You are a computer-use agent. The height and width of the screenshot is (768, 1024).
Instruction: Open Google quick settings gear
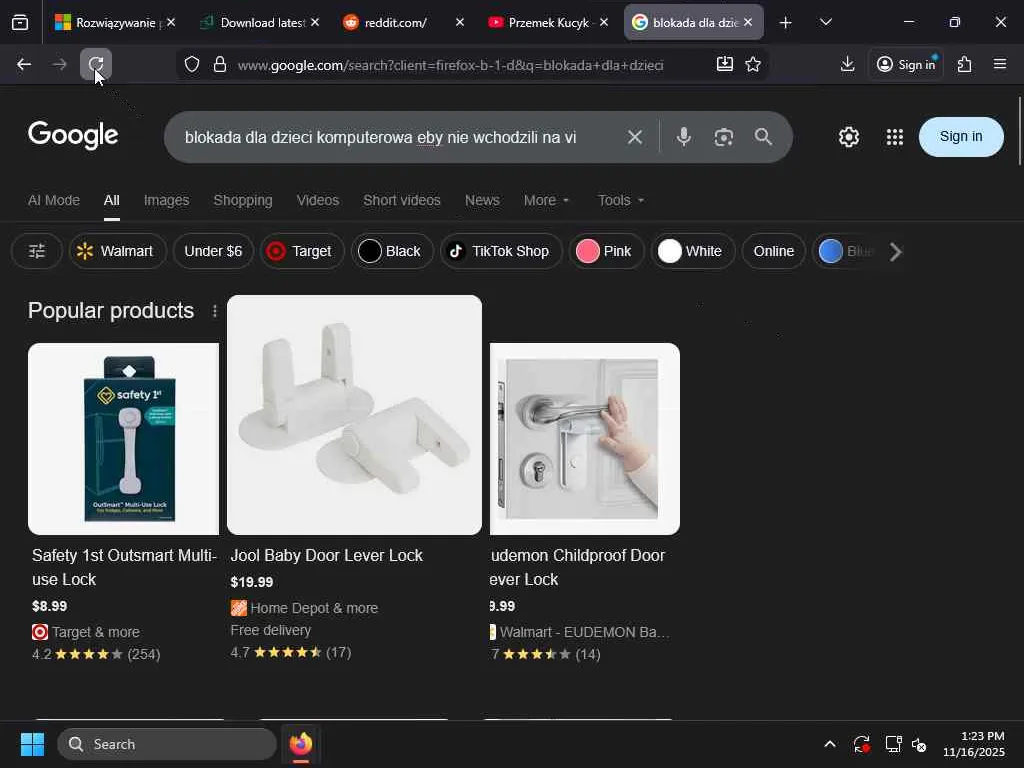point(849,137)
